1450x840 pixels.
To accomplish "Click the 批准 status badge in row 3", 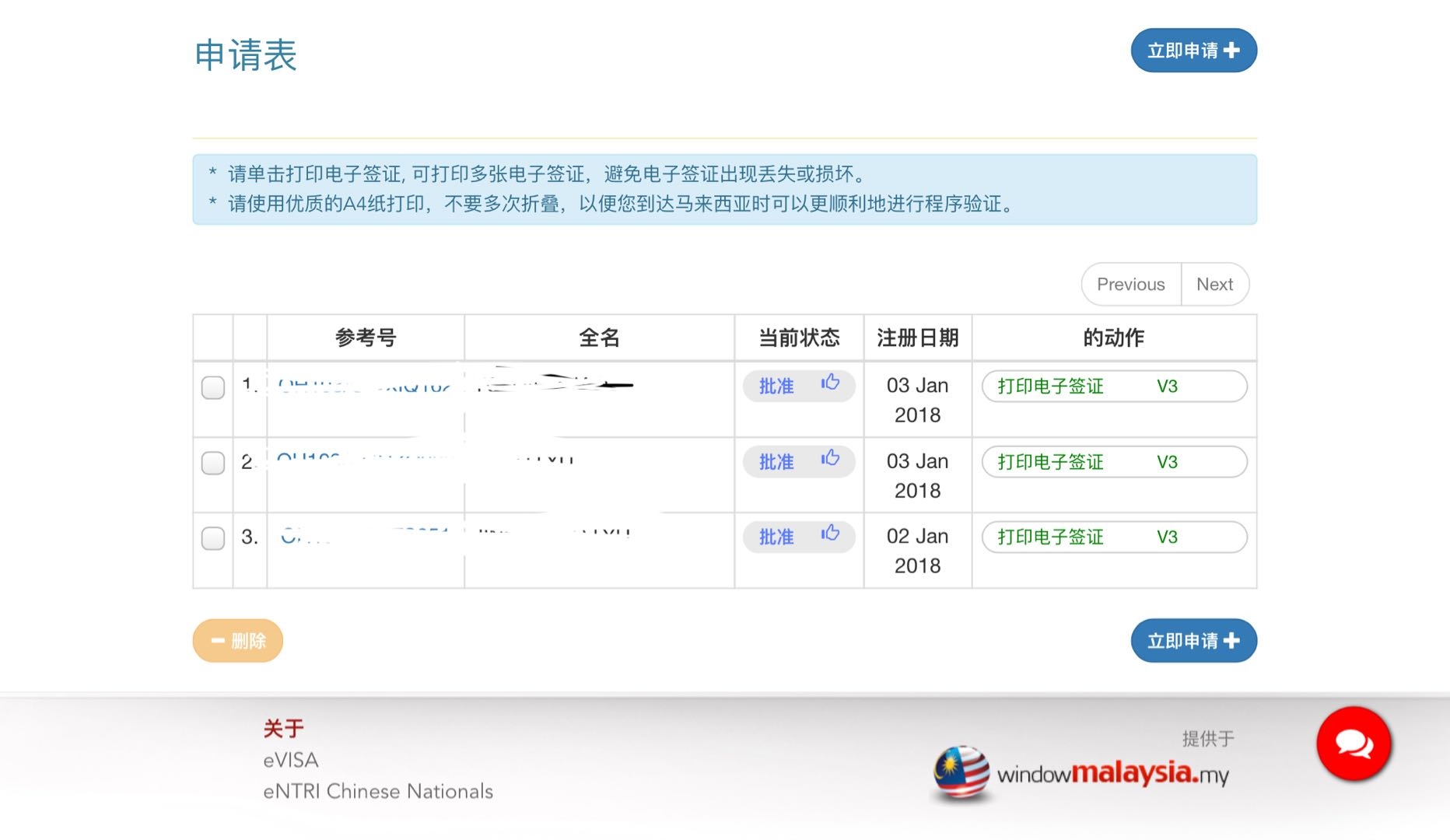I will [799, 537].
